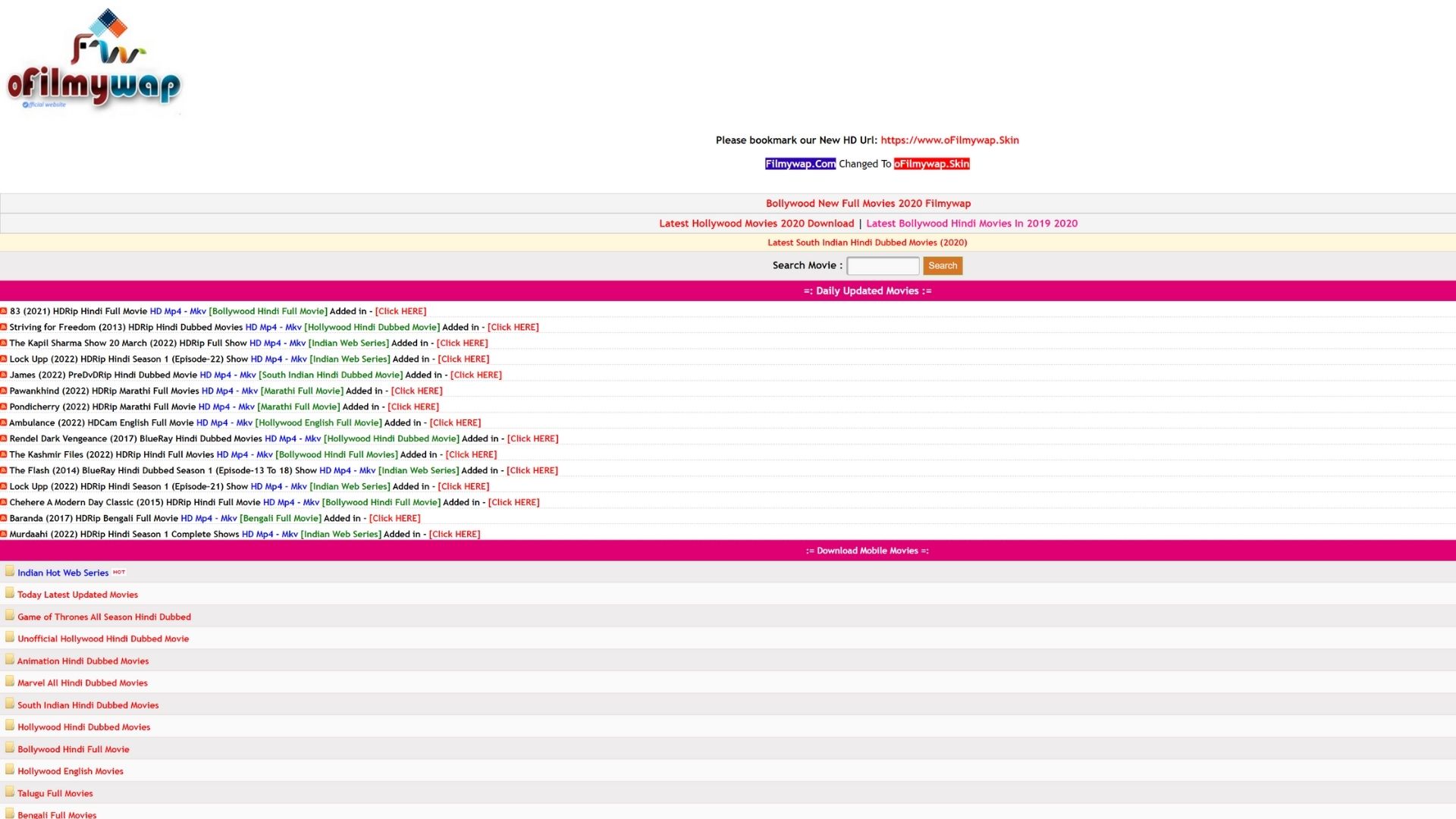1456x819 pixels.
Task: Click [Click HERE] for Lock Upp Episode-22
Action: pos(463,359)
